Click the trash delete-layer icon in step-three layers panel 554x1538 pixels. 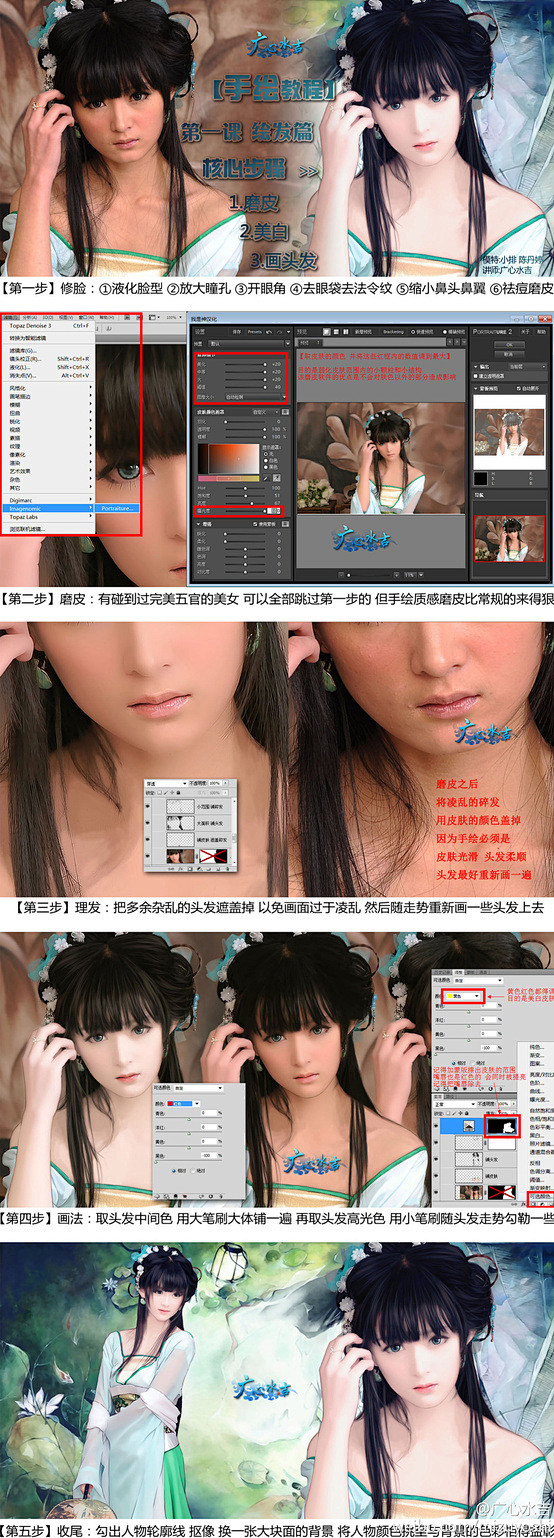click(x=228, y=869)
